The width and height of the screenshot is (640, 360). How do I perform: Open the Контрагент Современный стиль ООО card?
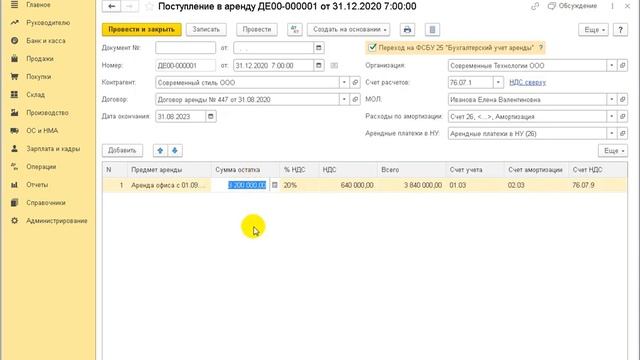355,82
